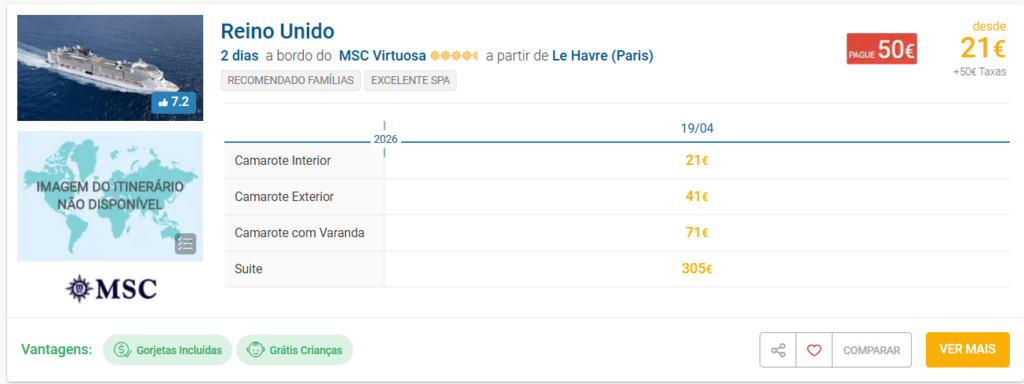Open the cruise ship photo thumbnail

click(110, 68)
